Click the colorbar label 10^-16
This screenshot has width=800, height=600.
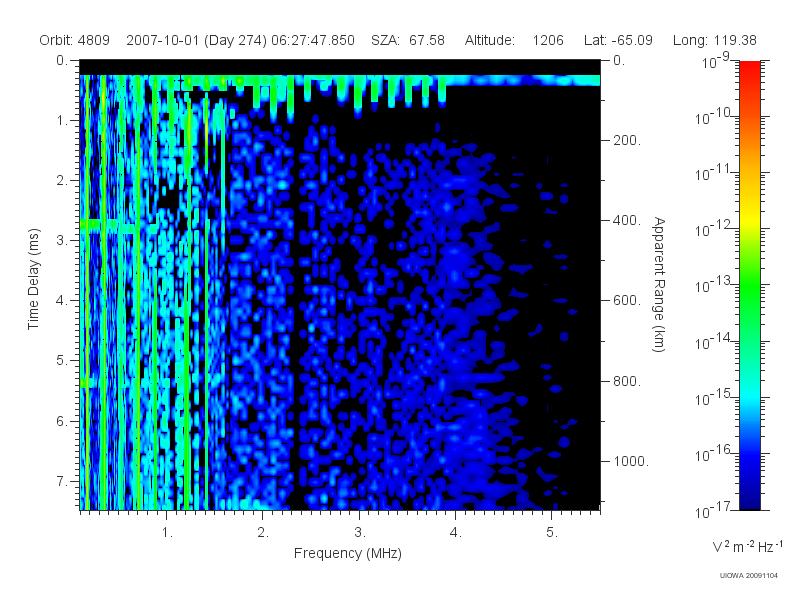715,454
